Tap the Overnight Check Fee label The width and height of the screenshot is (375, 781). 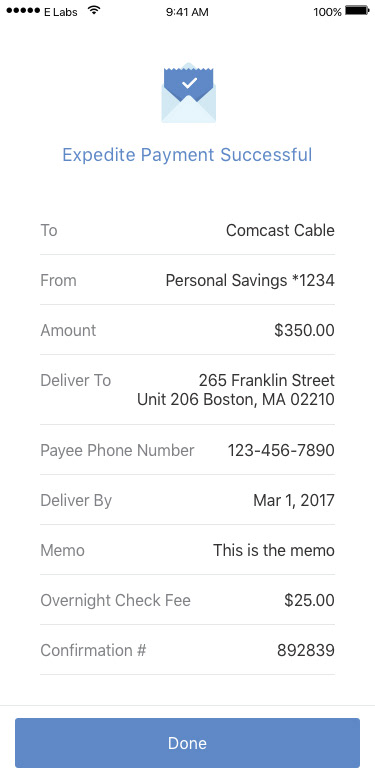click(x=116, y=600)
